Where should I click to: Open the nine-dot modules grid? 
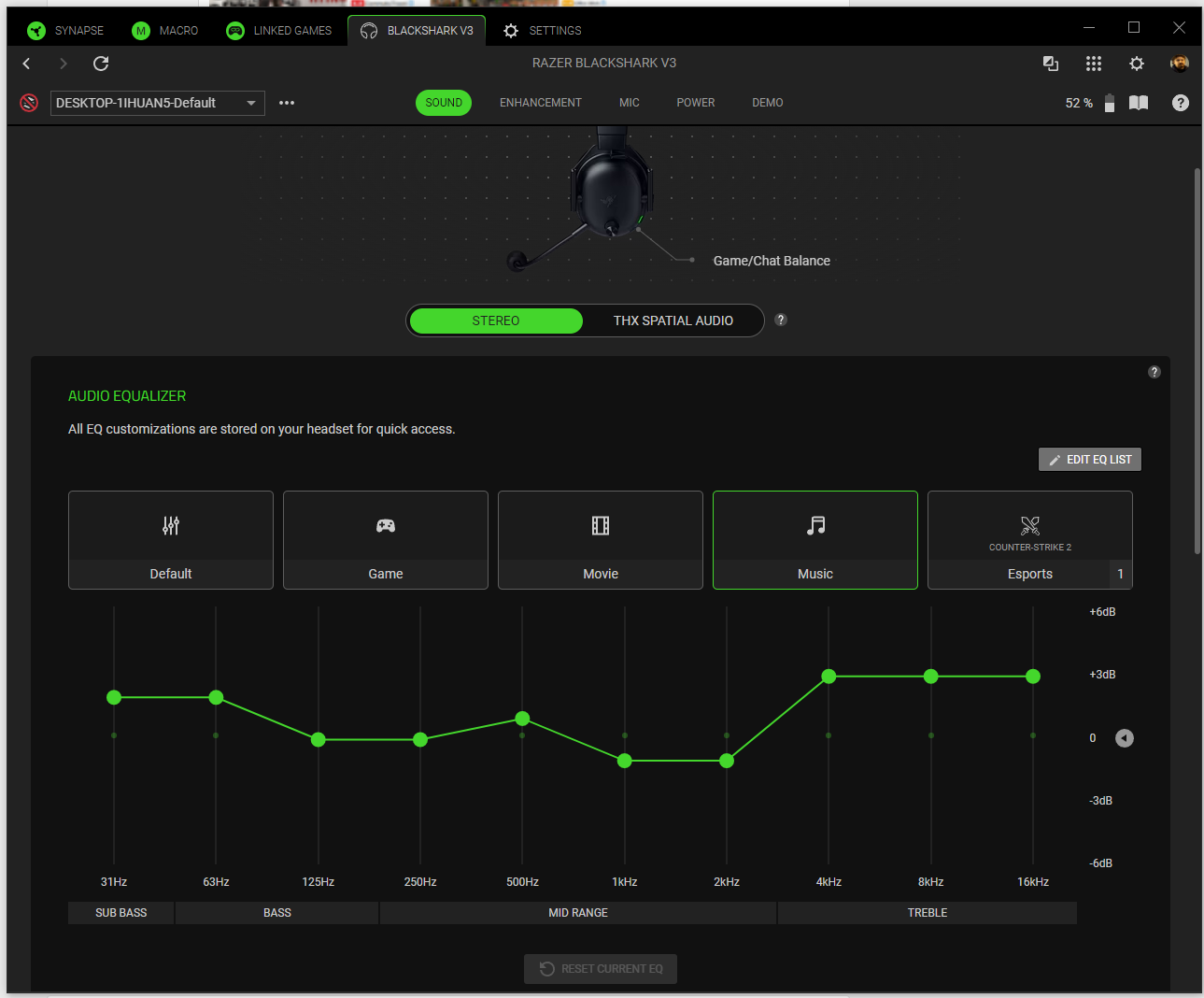point(1094,64)
